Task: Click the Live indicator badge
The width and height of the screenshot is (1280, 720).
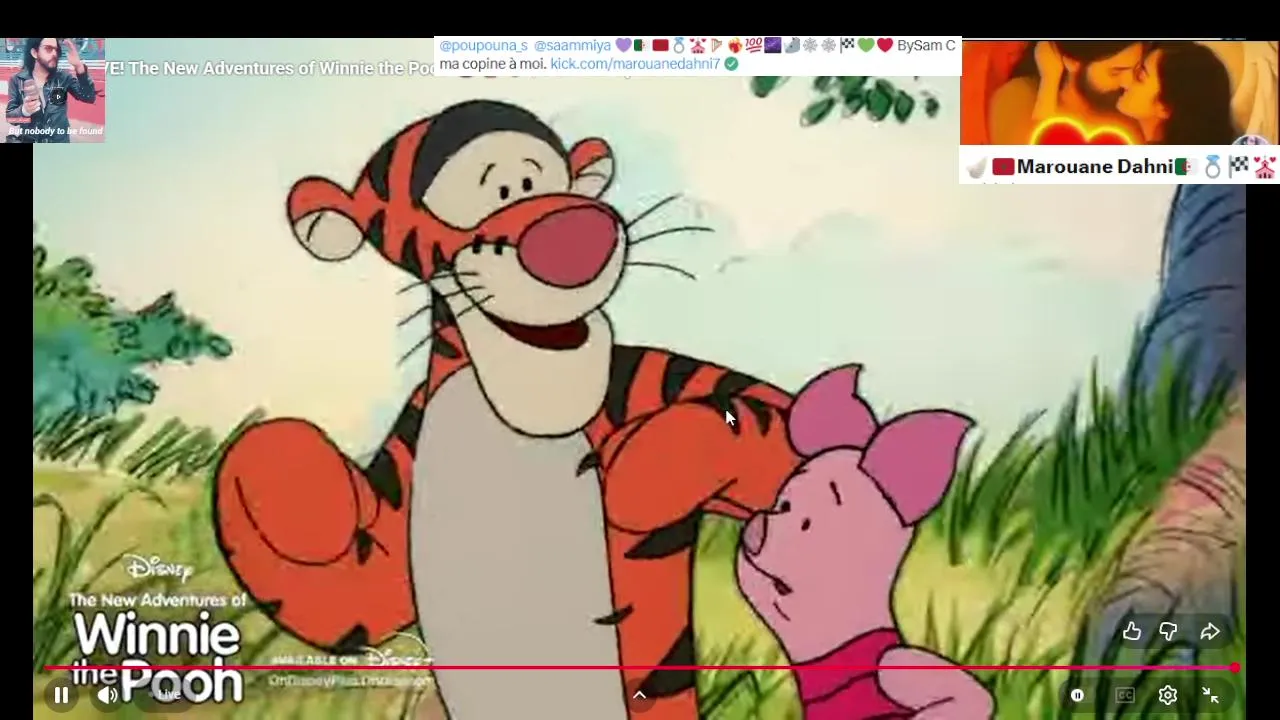Action: click(170, 694)
